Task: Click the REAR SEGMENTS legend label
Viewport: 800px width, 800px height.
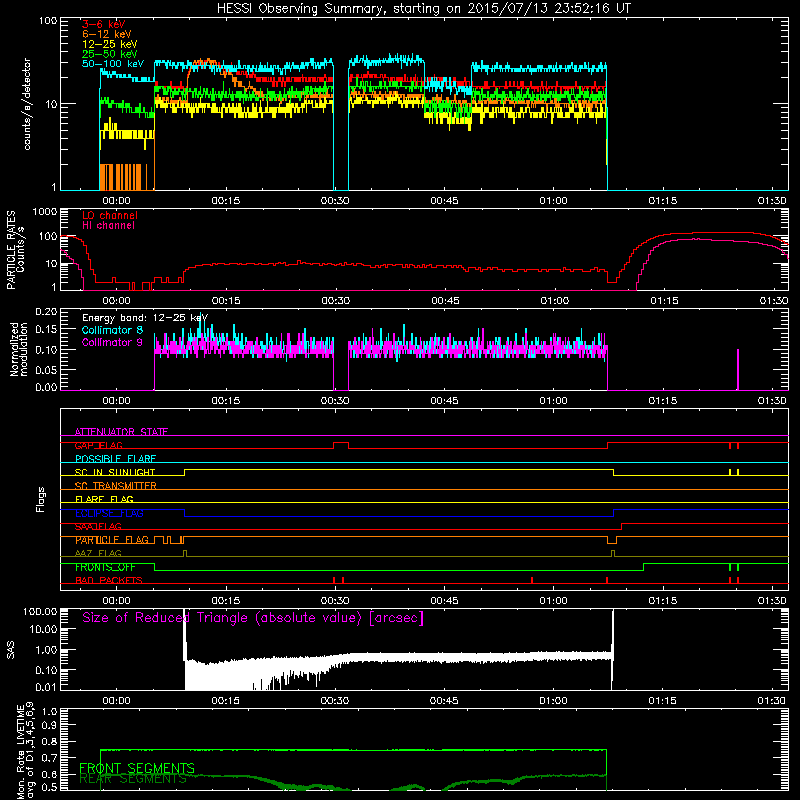Action: tap(133, 779)
